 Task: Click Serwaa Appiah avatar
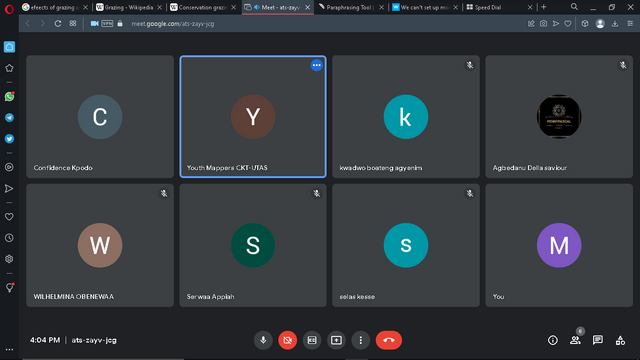[253, 245]
